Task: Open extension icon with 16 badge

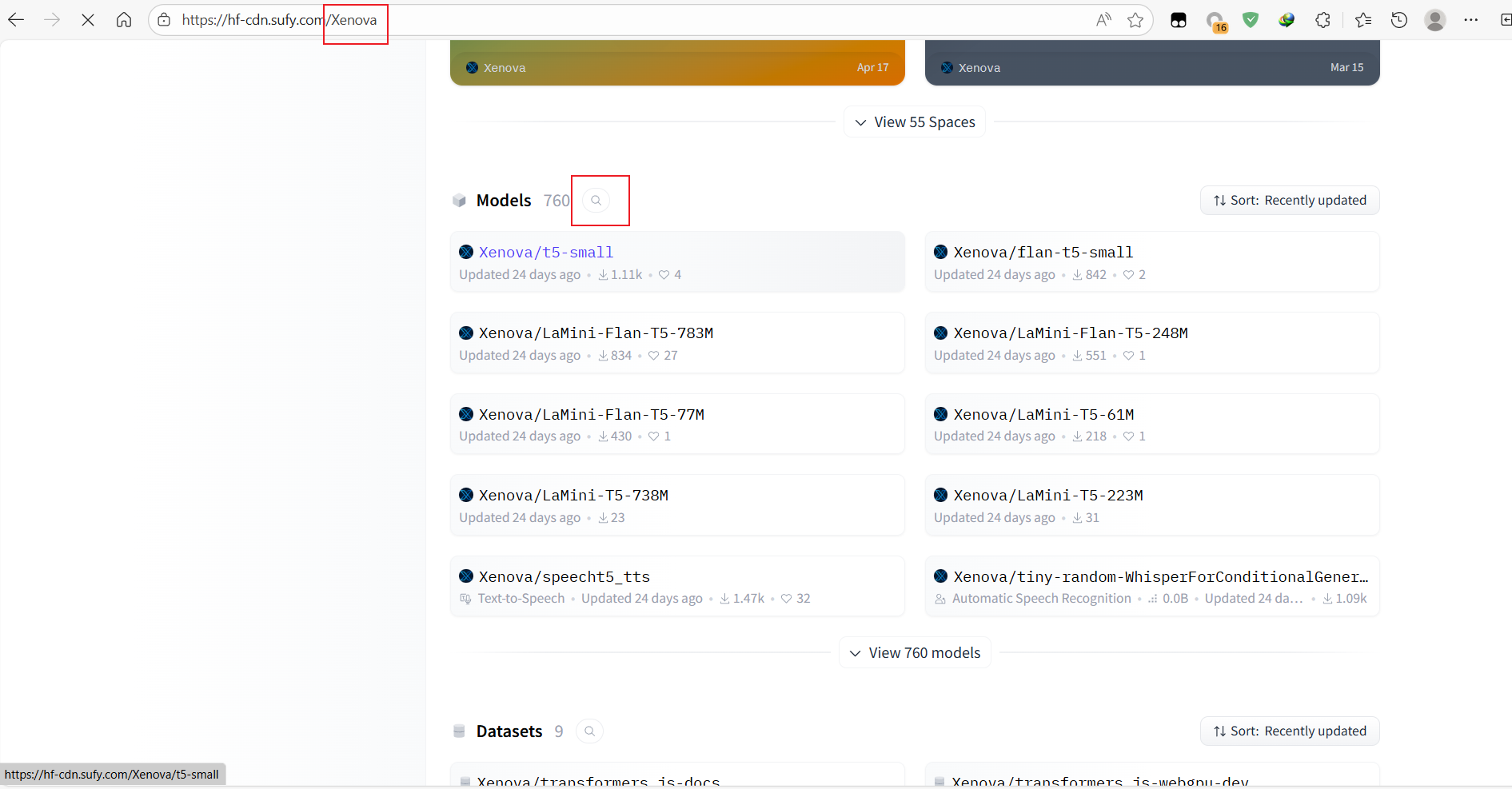Action: [1216, 22]
